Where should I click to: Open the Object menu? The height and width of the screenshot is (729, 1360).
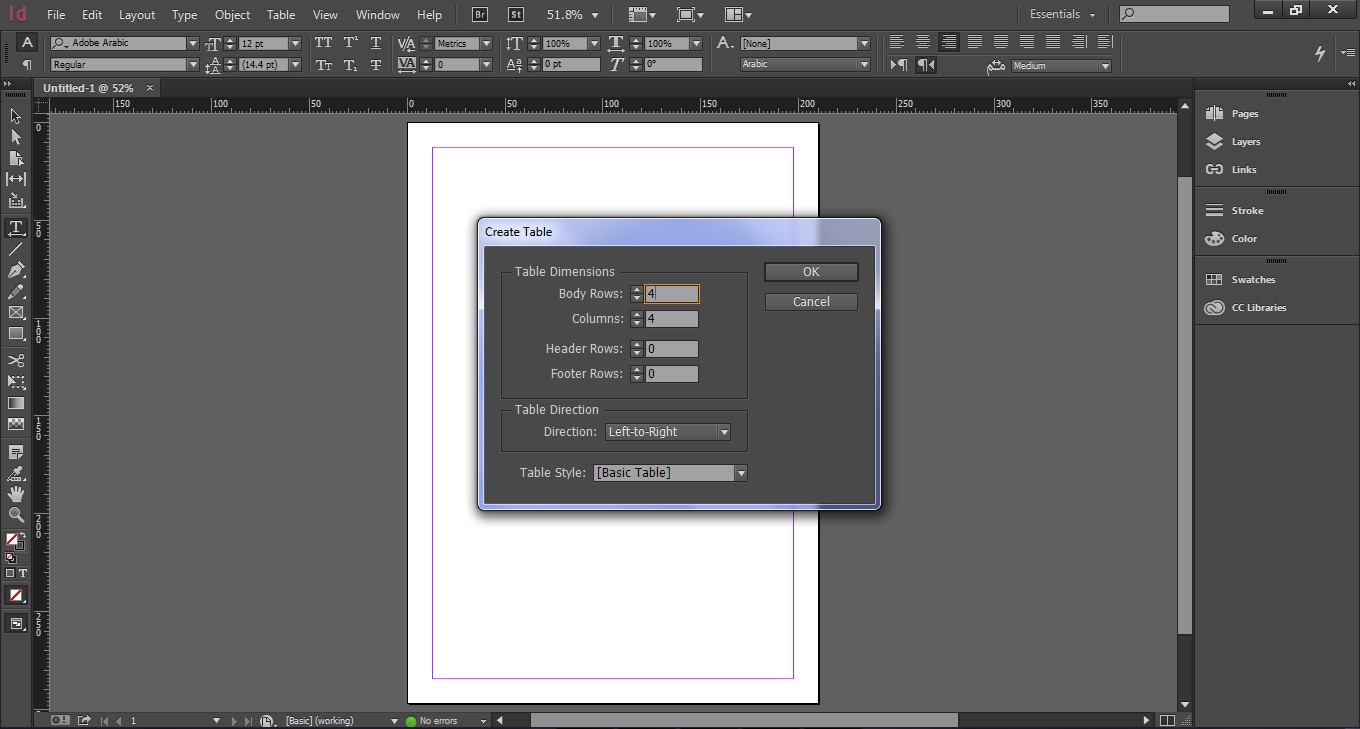coord(232,15)
